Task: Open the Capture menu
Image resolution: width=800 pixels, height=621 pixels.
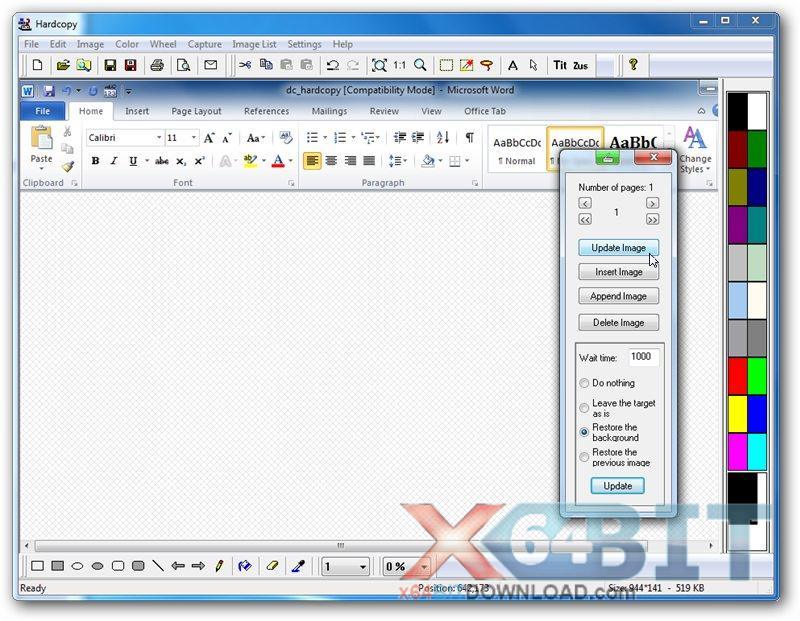Action: (x=205, y=44)
